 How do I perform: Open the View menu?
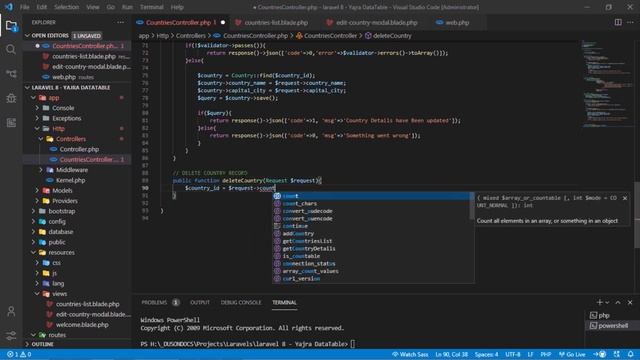[93, 7]
